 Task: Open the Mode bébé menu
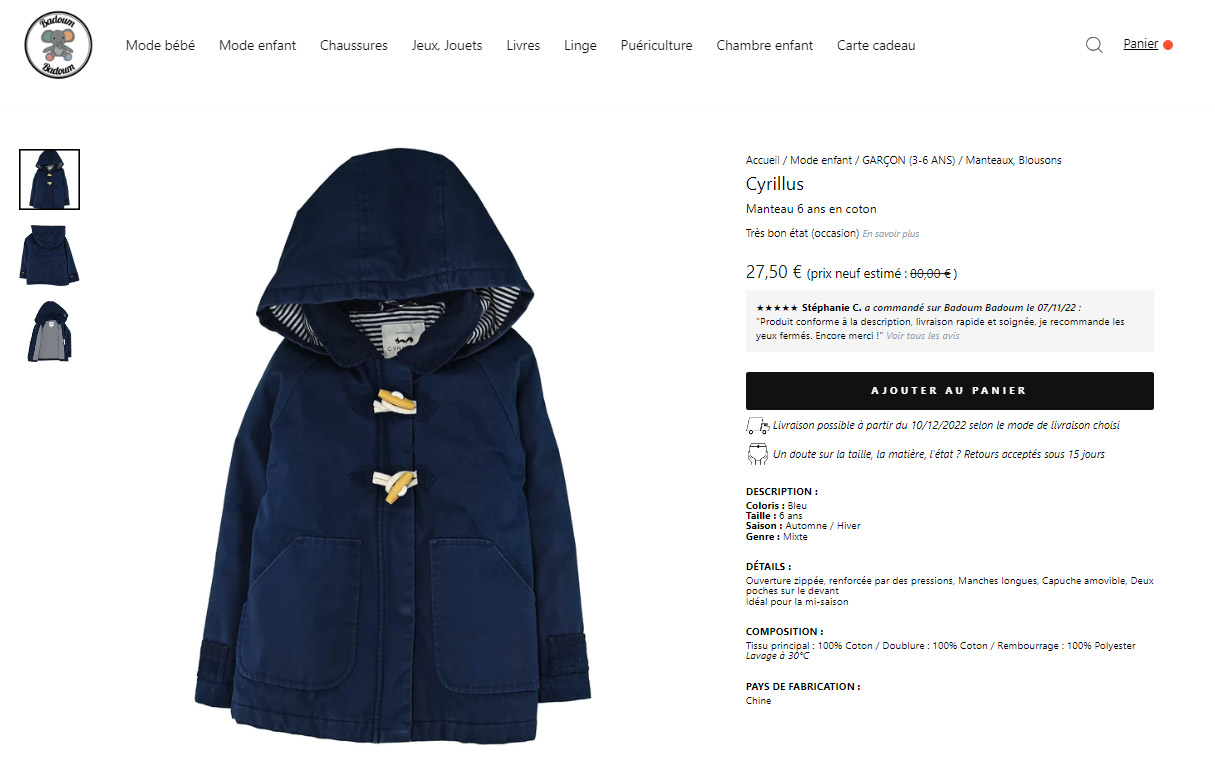(x=160, y=45)
